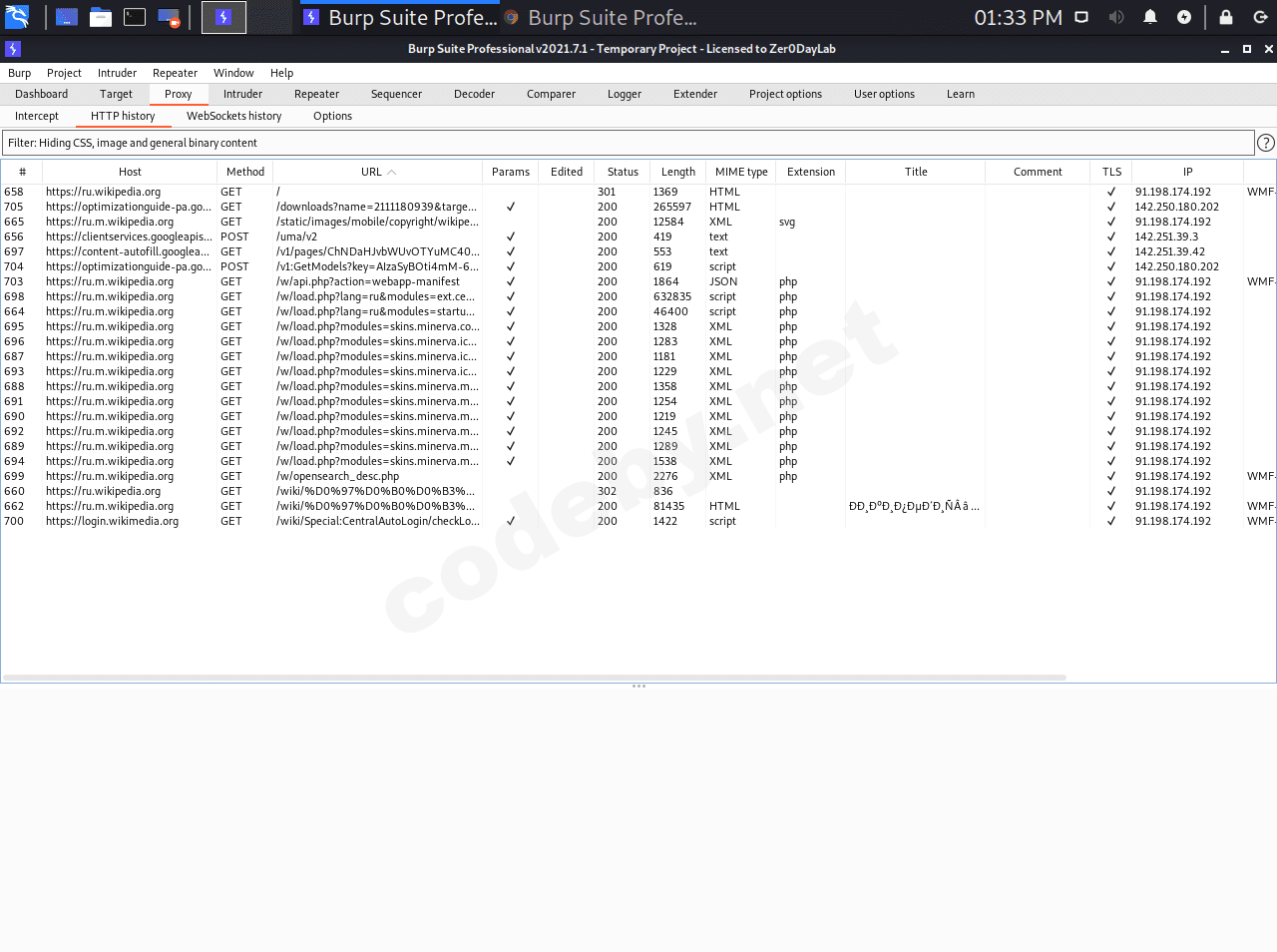Click the volume speaker icon
The width and height of the screenshot is (1277, 952).
[x=1116, y=17]
